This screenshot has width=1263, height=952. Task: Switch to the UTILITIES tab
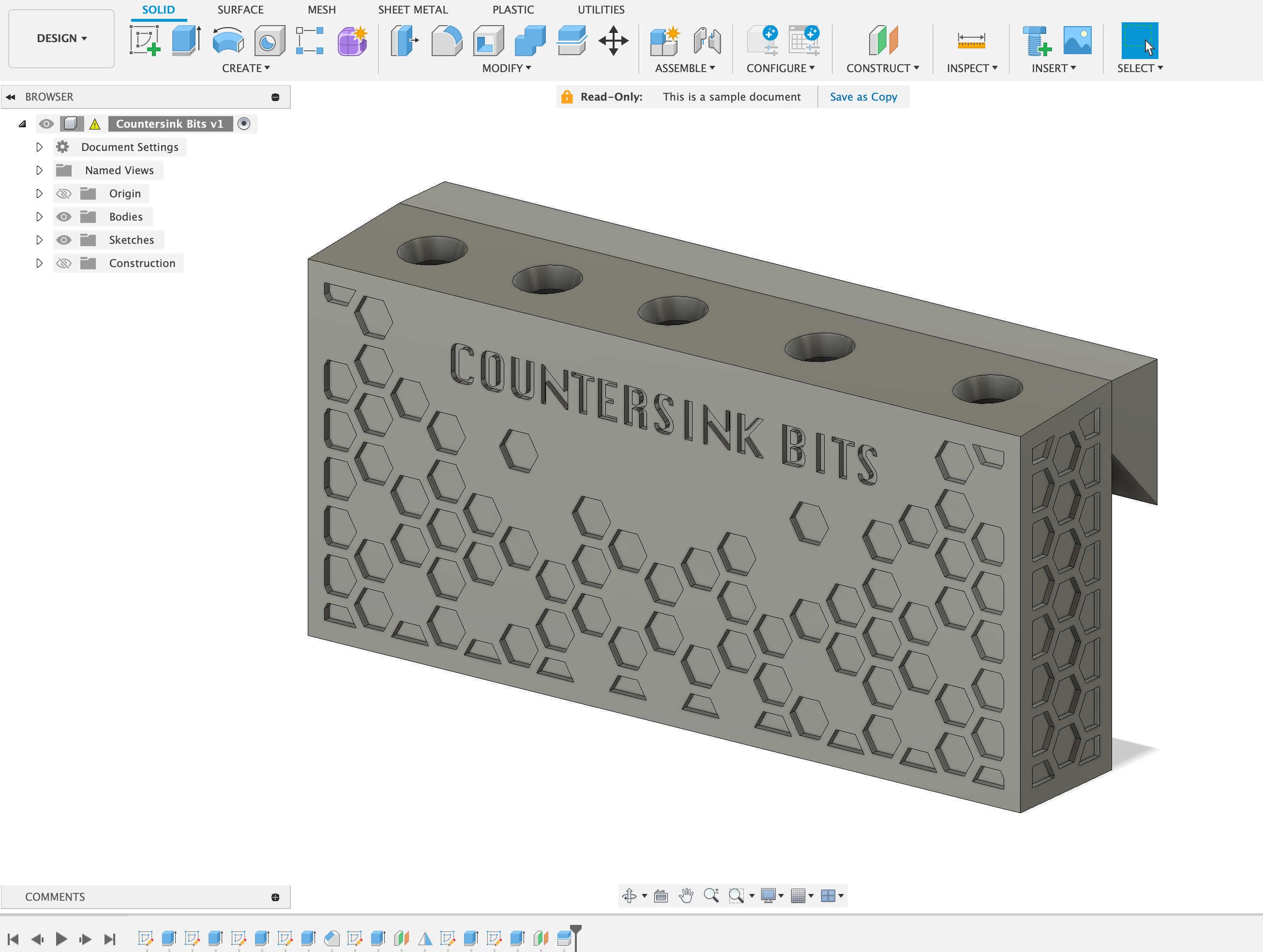pos(601,10)
